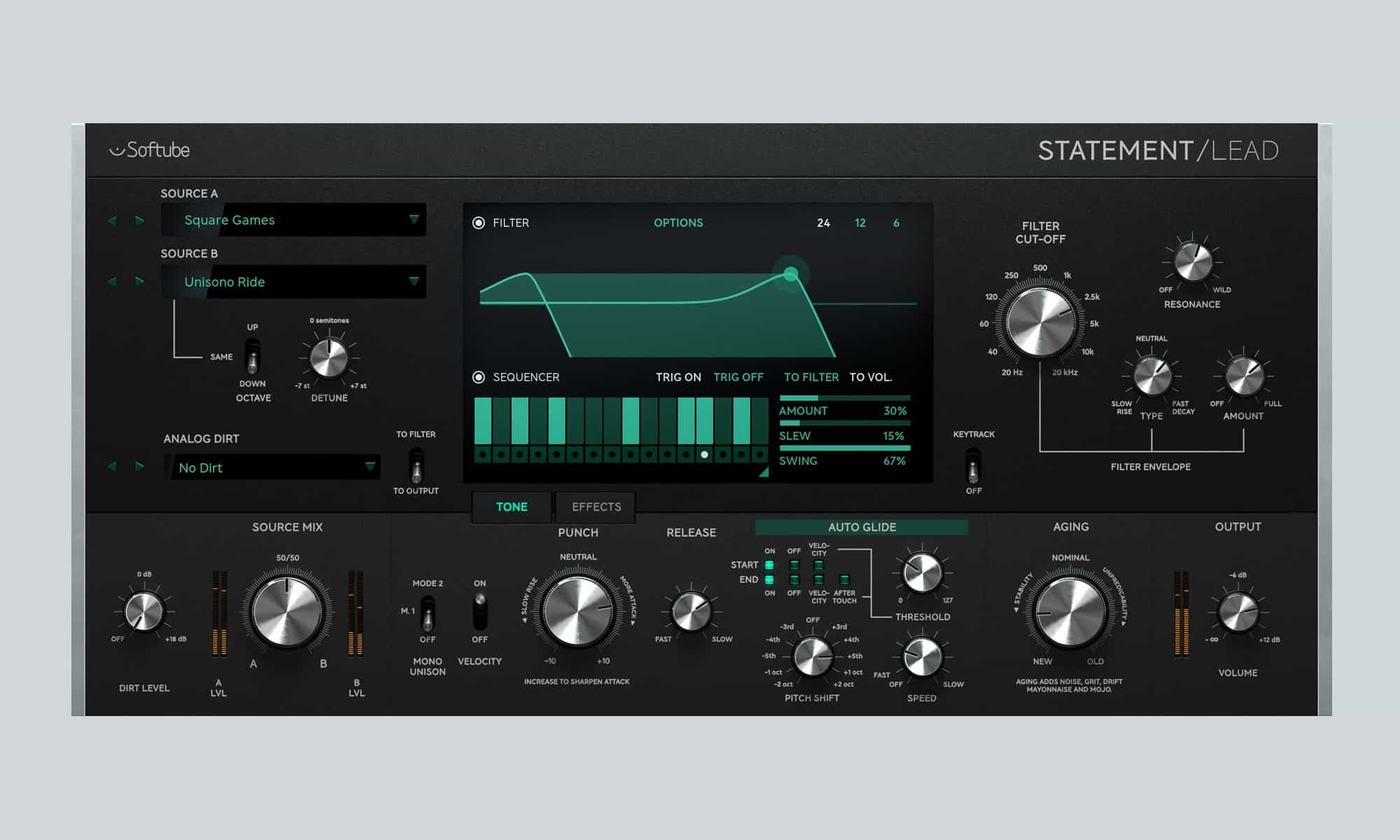Viewport: 1400px width, 840px height.
Task: Click the Auto Glide Threshold knob
Action: coord(922,573)
